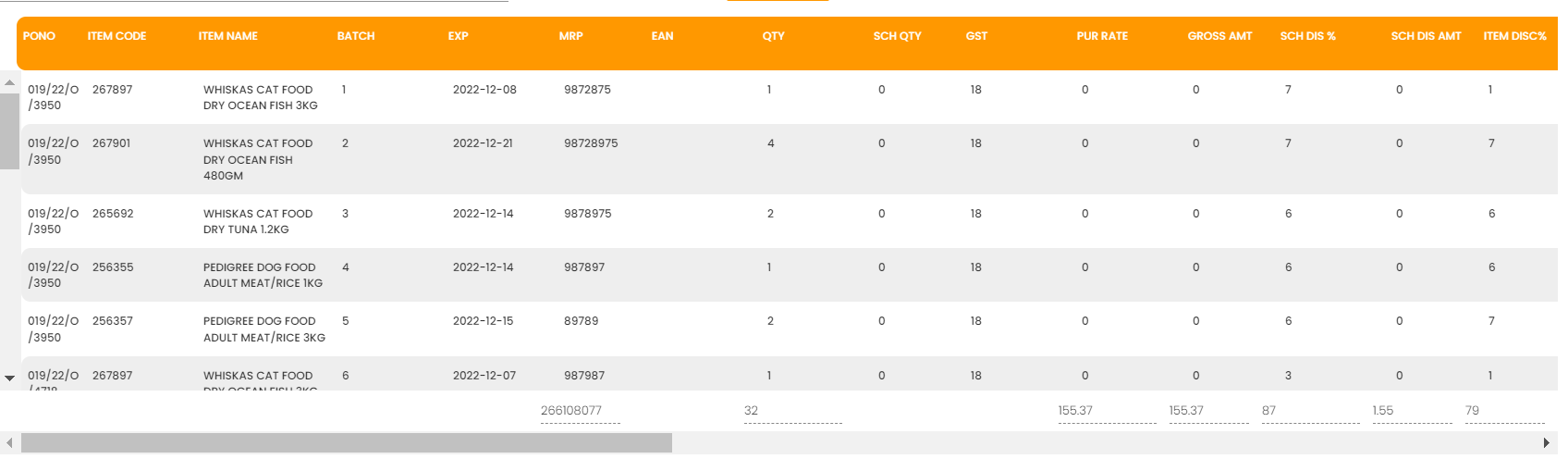Click the SCH DIS % column header

point(1307,36)
